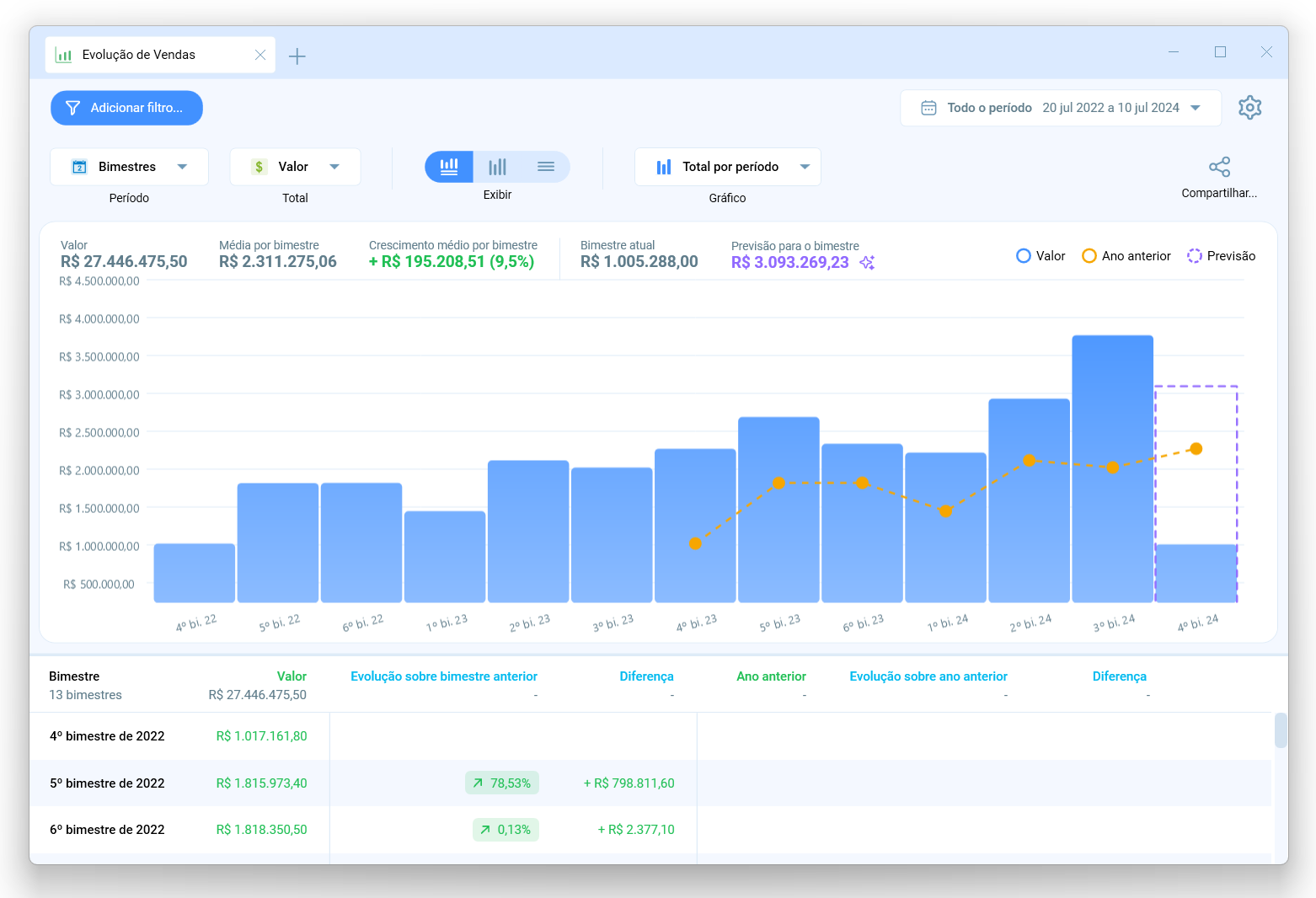Image resolution: width=1316 pixels, height=898 pixels.
Task: Sort by Evolução sobre bimestre anterior header
Action: pos(444,676)
